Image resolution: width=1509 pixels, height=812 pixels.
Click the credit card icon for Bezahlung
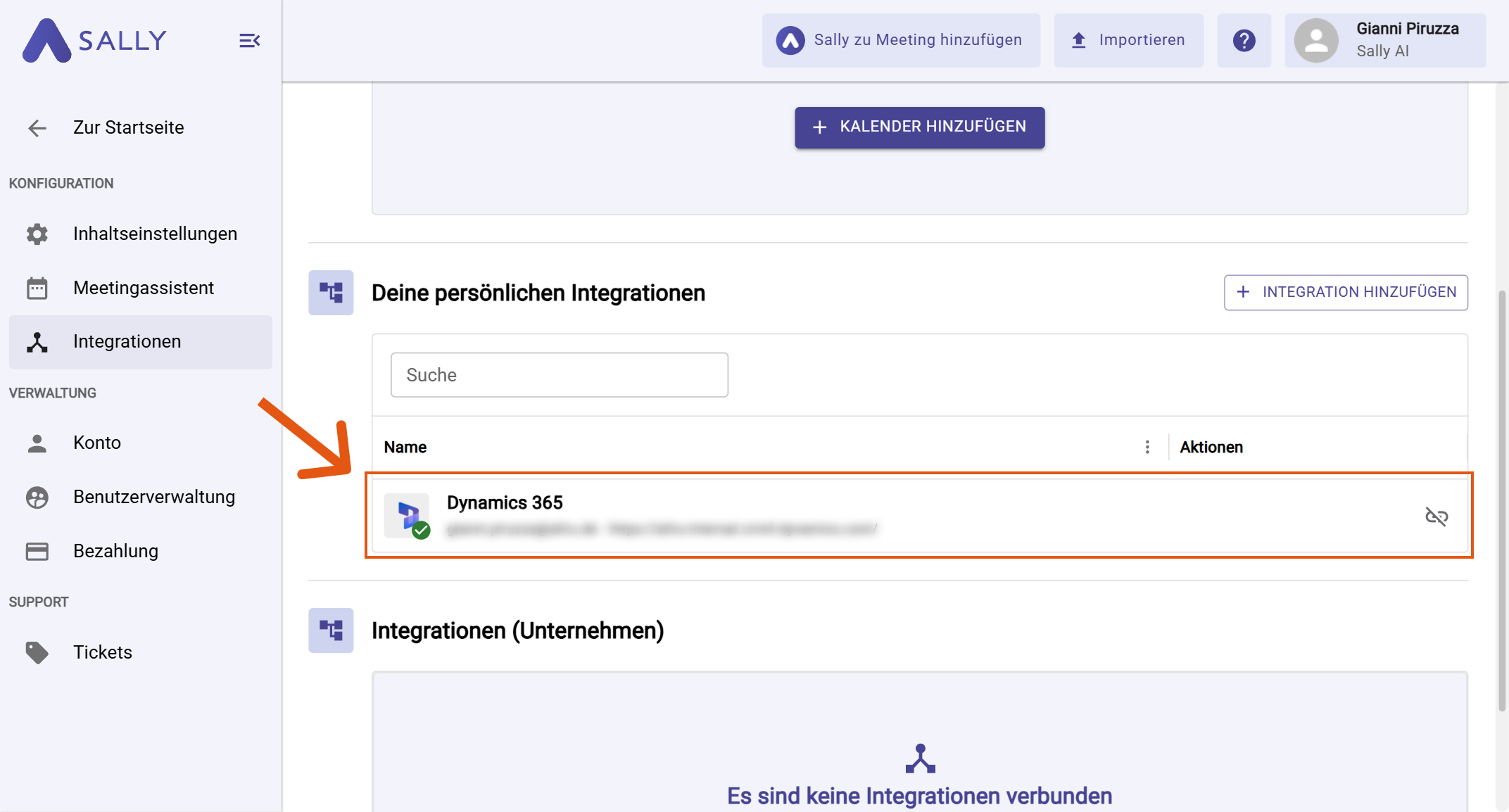37,551
